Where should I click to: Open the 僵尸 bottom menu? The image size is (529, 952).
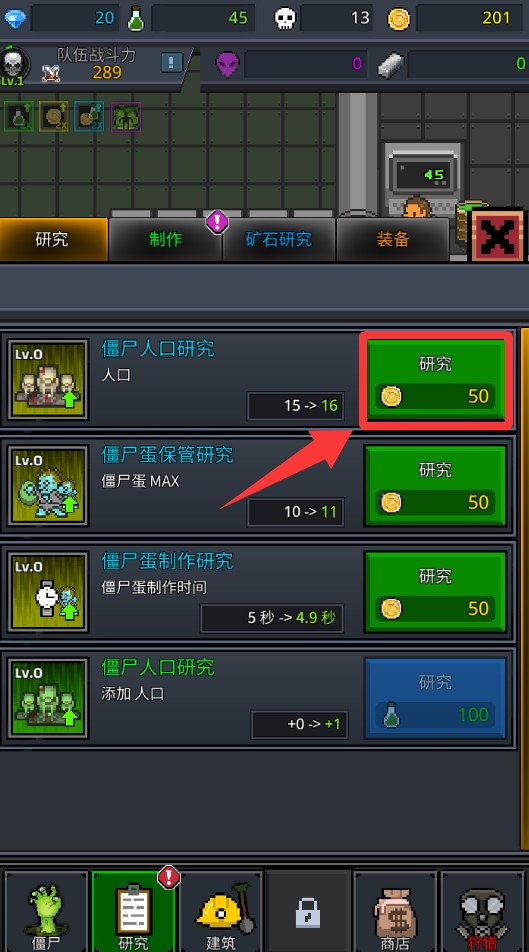tap(47, 912)
